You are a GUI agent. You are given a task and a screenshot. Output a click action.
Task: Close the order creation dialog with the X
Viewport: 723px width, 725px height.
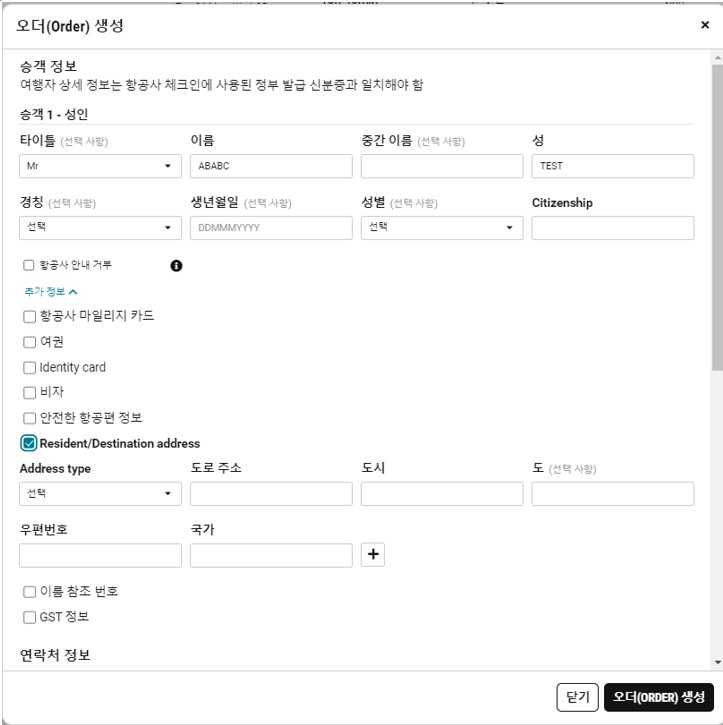pos(705,25)
